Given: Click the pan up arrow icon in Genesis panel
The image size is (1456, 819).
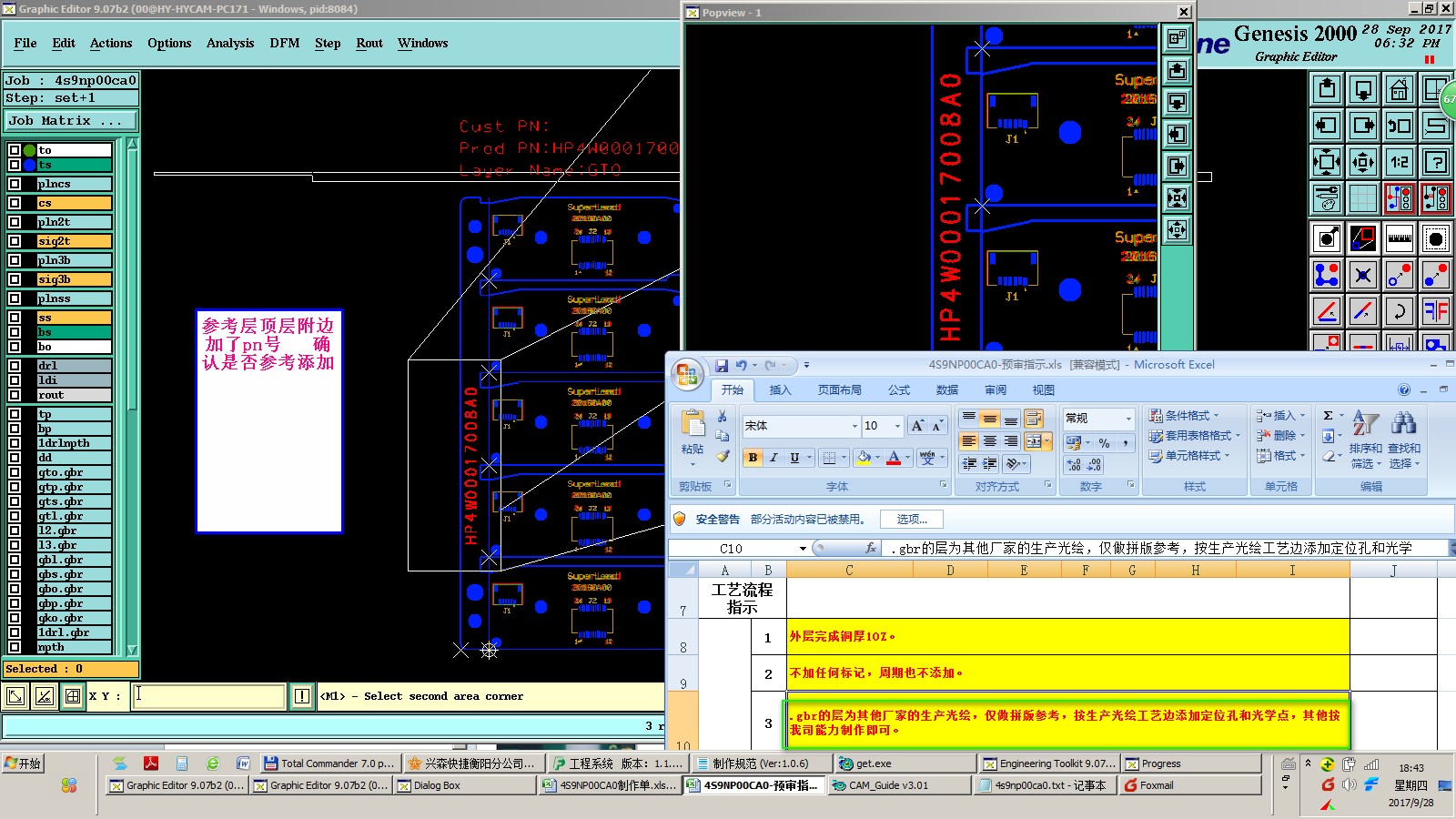Looking at the screenshot, I should point(1327,88).
